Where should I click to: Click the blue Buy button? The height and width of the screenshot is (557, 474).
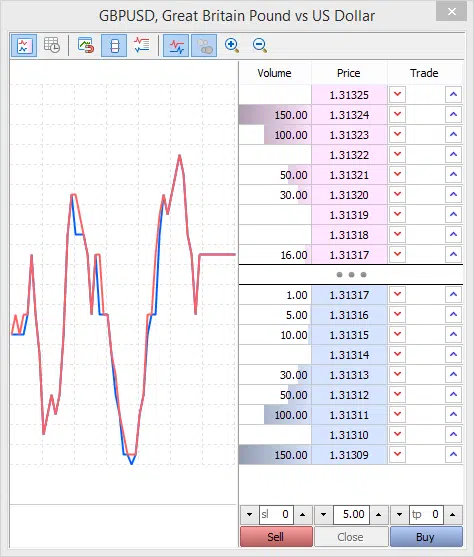coord(426,536)
